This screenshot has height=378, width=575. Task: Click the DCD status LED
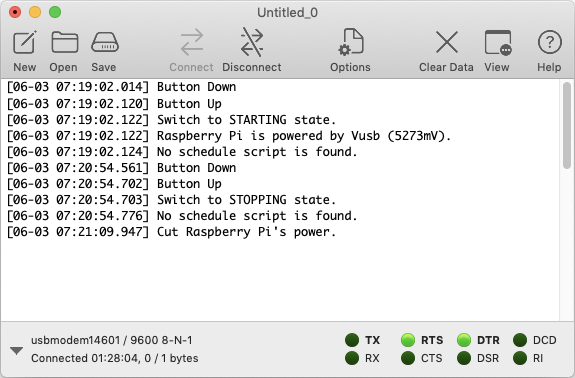(x=520, y=340)
